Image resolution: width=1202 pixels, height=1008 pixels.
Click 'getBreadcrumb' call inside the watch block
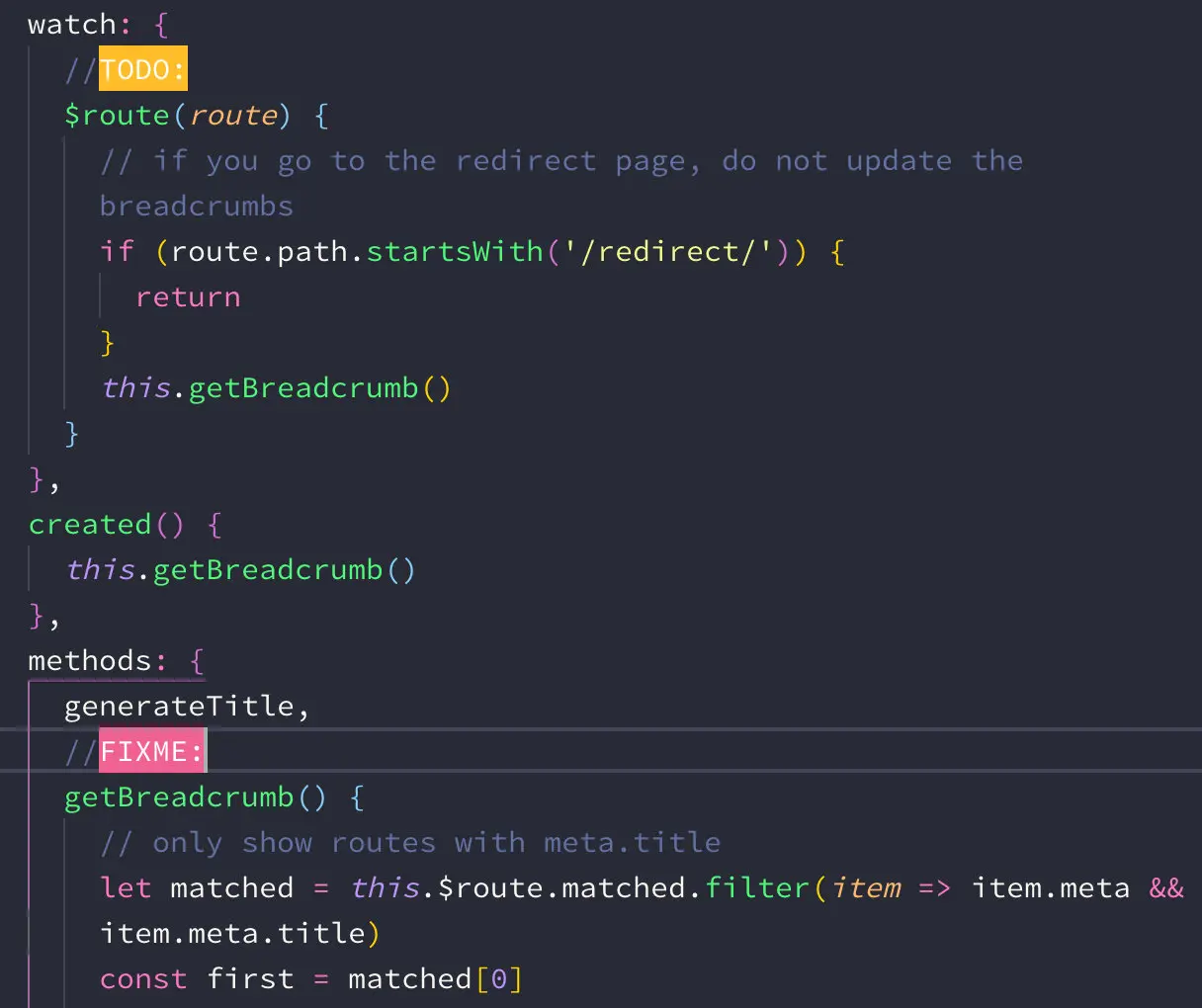(303, 388)
